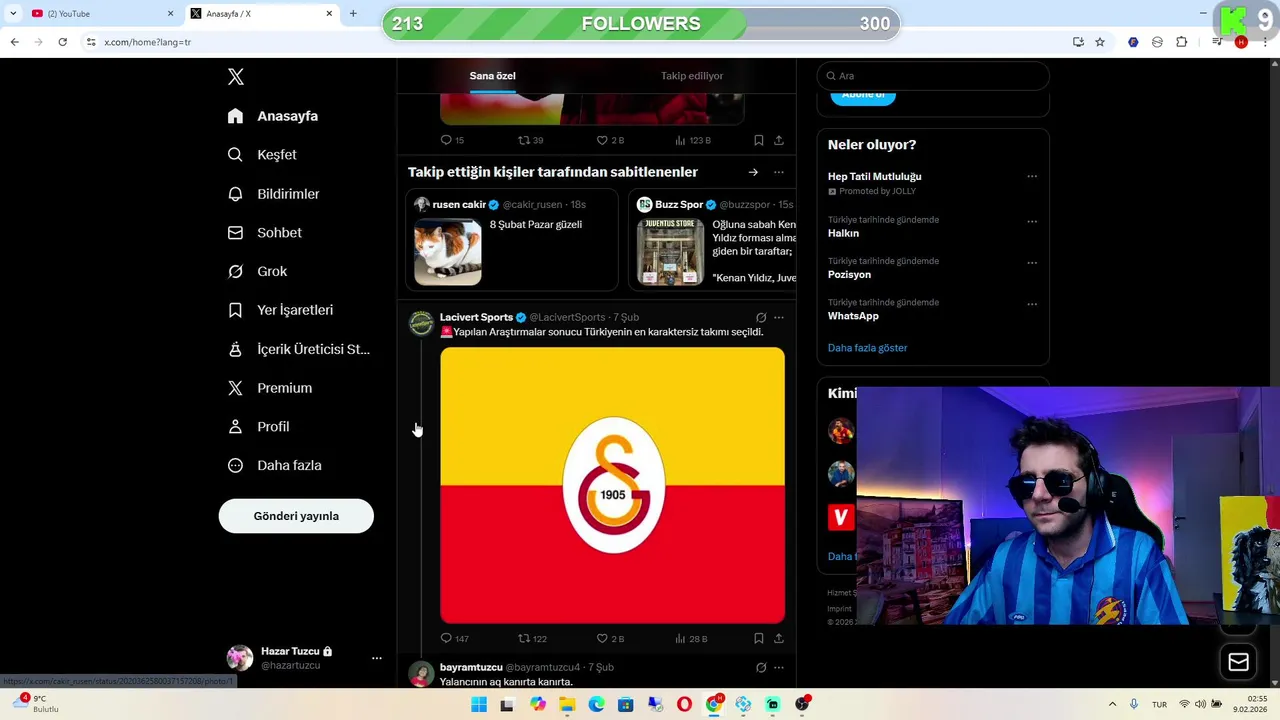Viewport: 1280px width, 720px height.
Task: Open options for Pozisyon trend
Action: [1032, 263]
